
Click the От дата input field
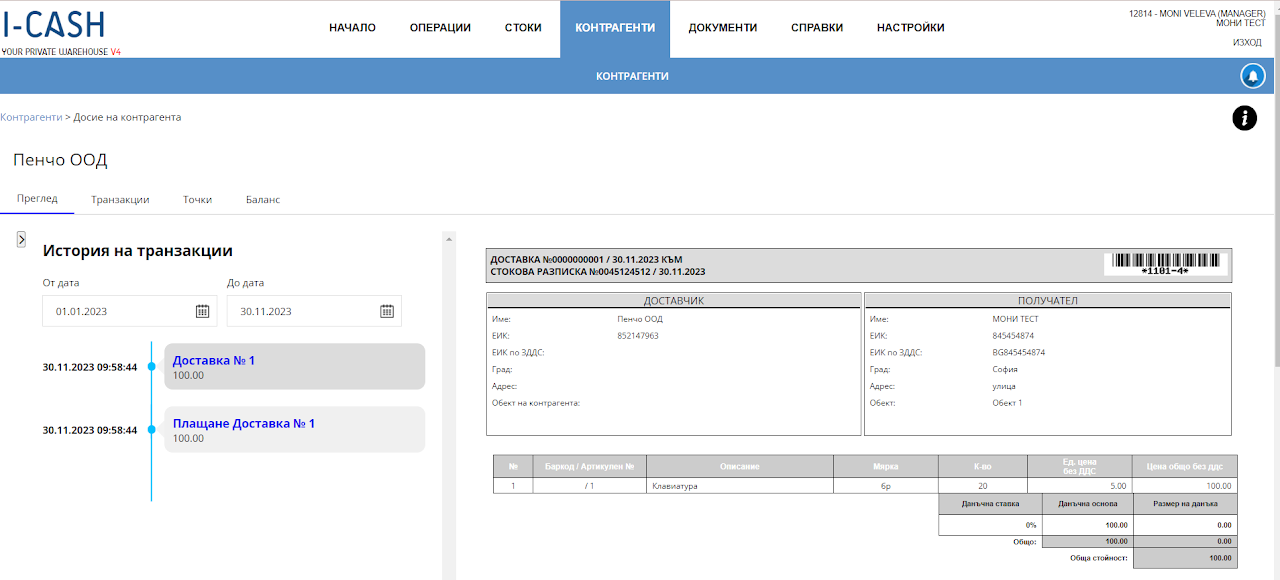pos(129,311)
